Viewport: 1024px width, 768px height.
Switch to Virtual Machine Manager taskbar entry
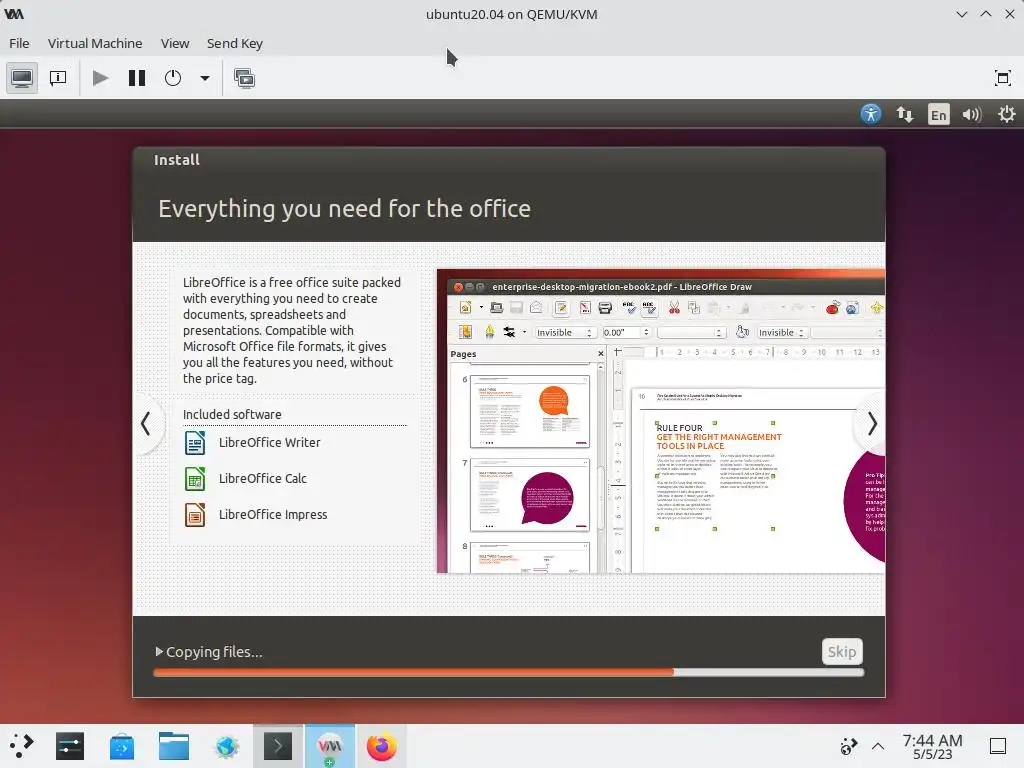[x=330, y=746]
